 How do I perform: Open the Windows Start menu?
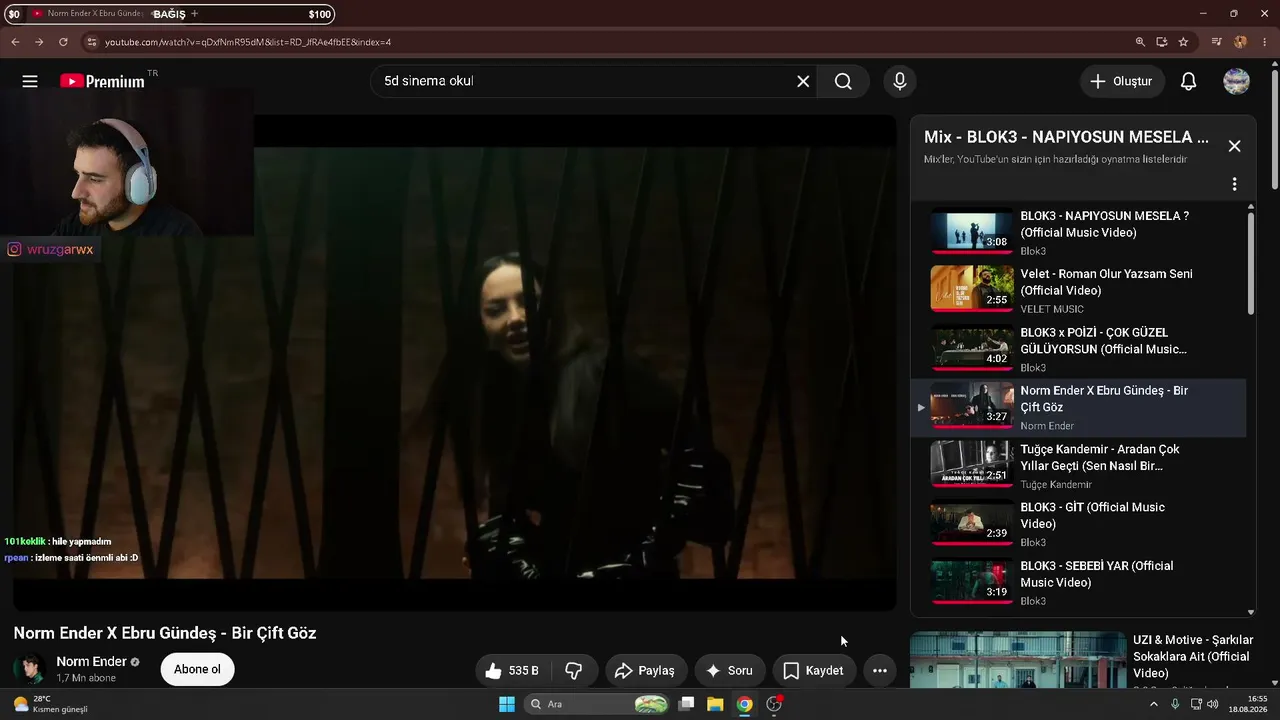tap(507, 704)
